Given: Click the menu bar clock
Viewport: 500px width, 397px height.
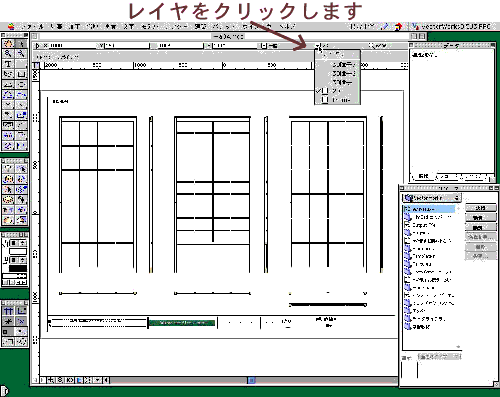Looking at the screenshot, I should (x=362, y=26).
